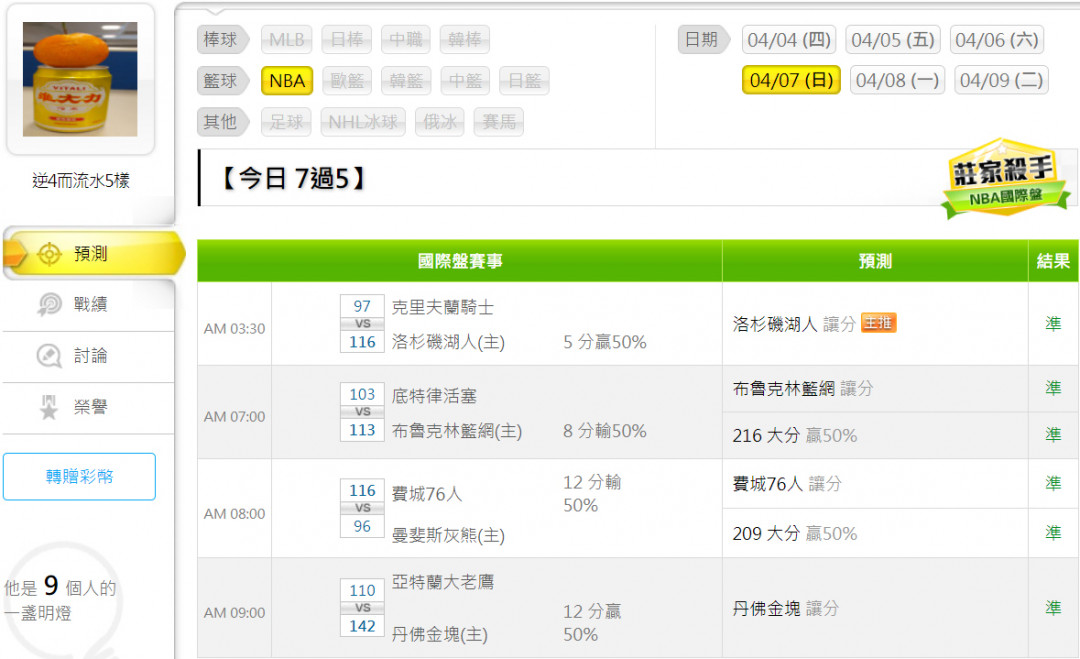Viewport: 1080px width, 659px height.
Task: Click team name 亞特蘭大老鷹
Action: coord(443,582)
